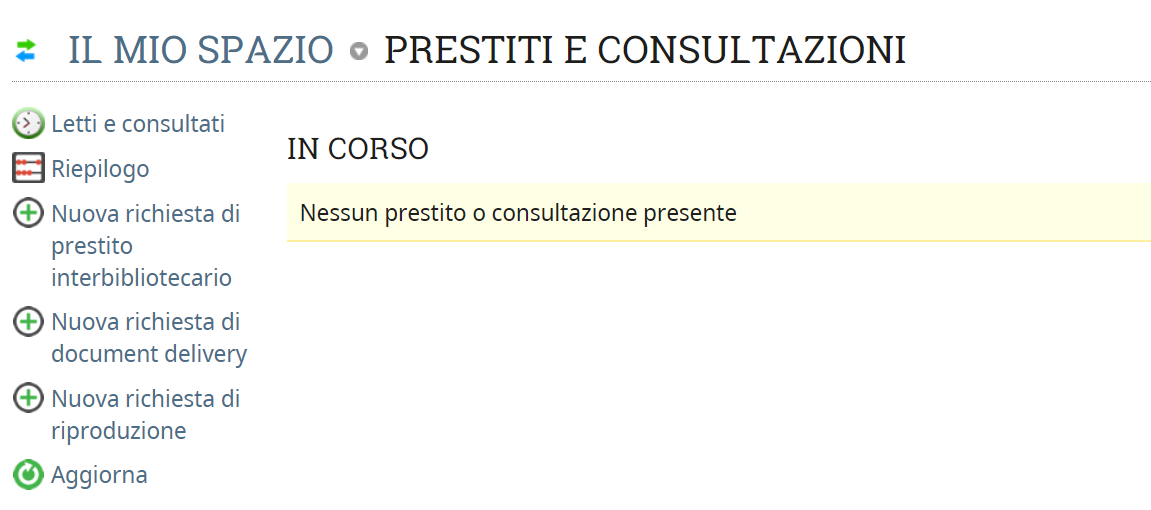The image size is (1151, 510).
Task: Click plus icon for document delivery request
Action: click(x=28, y=322)
